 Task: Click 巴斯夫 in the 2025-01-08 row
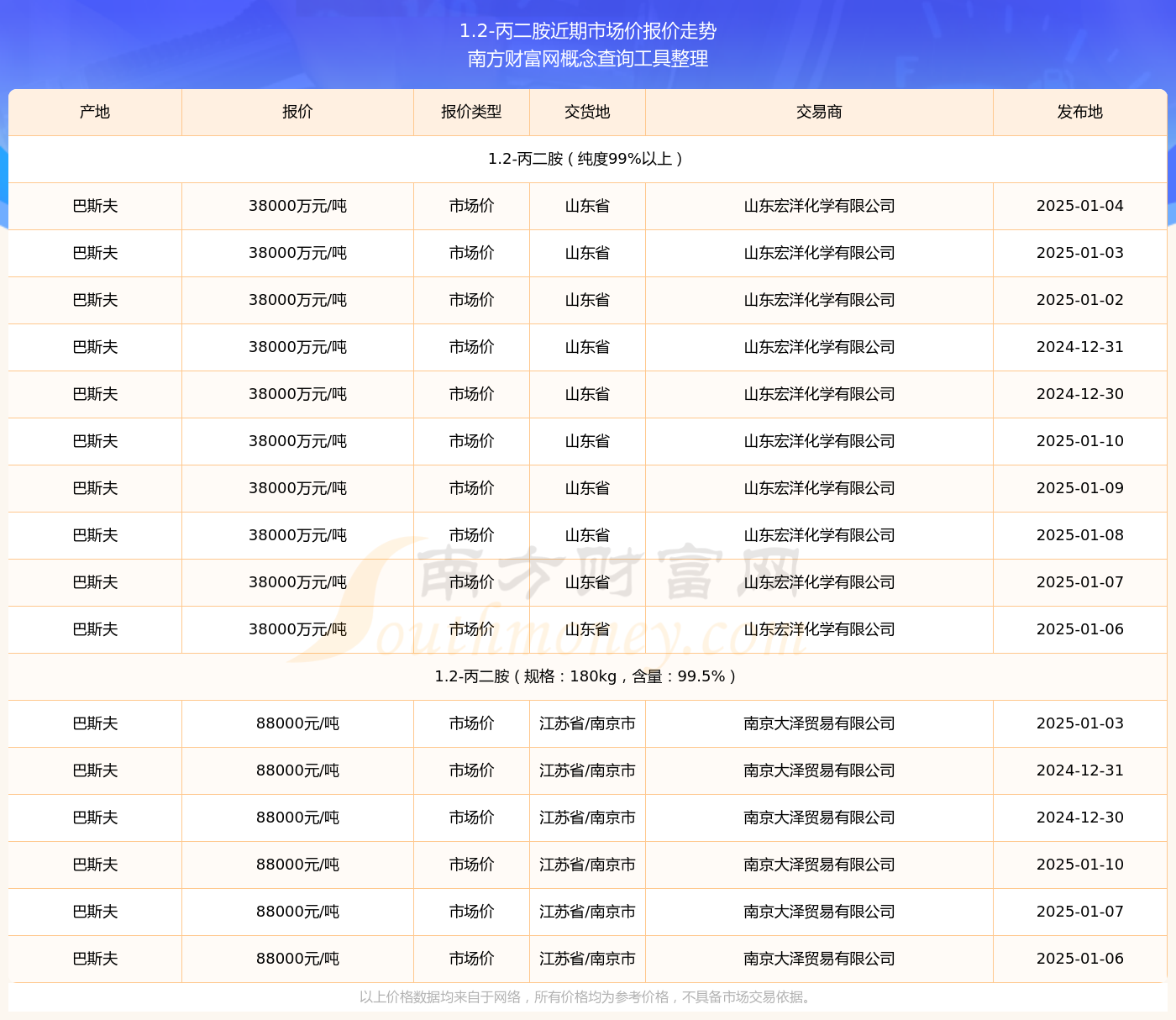point(95,535)
